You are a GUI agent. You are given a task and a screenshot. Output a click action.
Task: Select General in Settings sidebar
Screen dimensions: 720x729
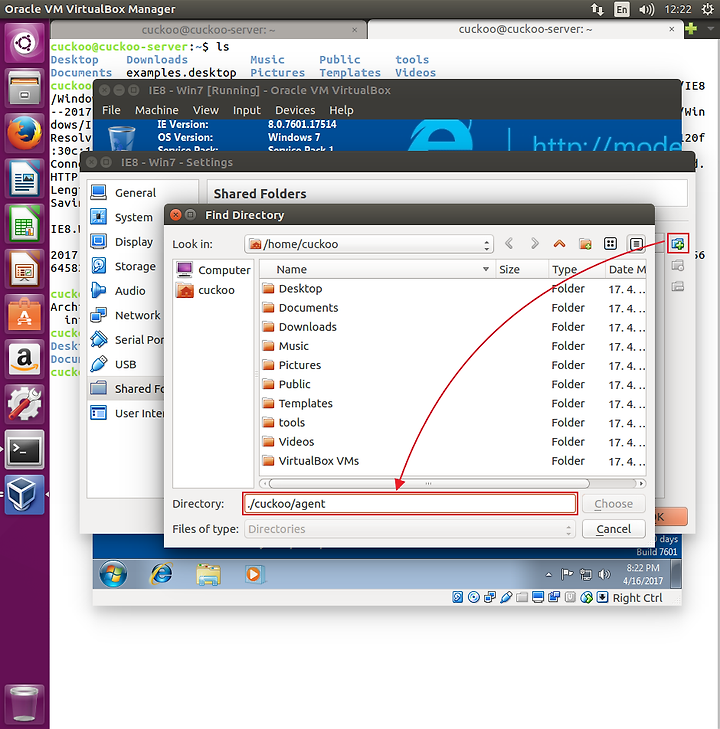coord(135,192)
